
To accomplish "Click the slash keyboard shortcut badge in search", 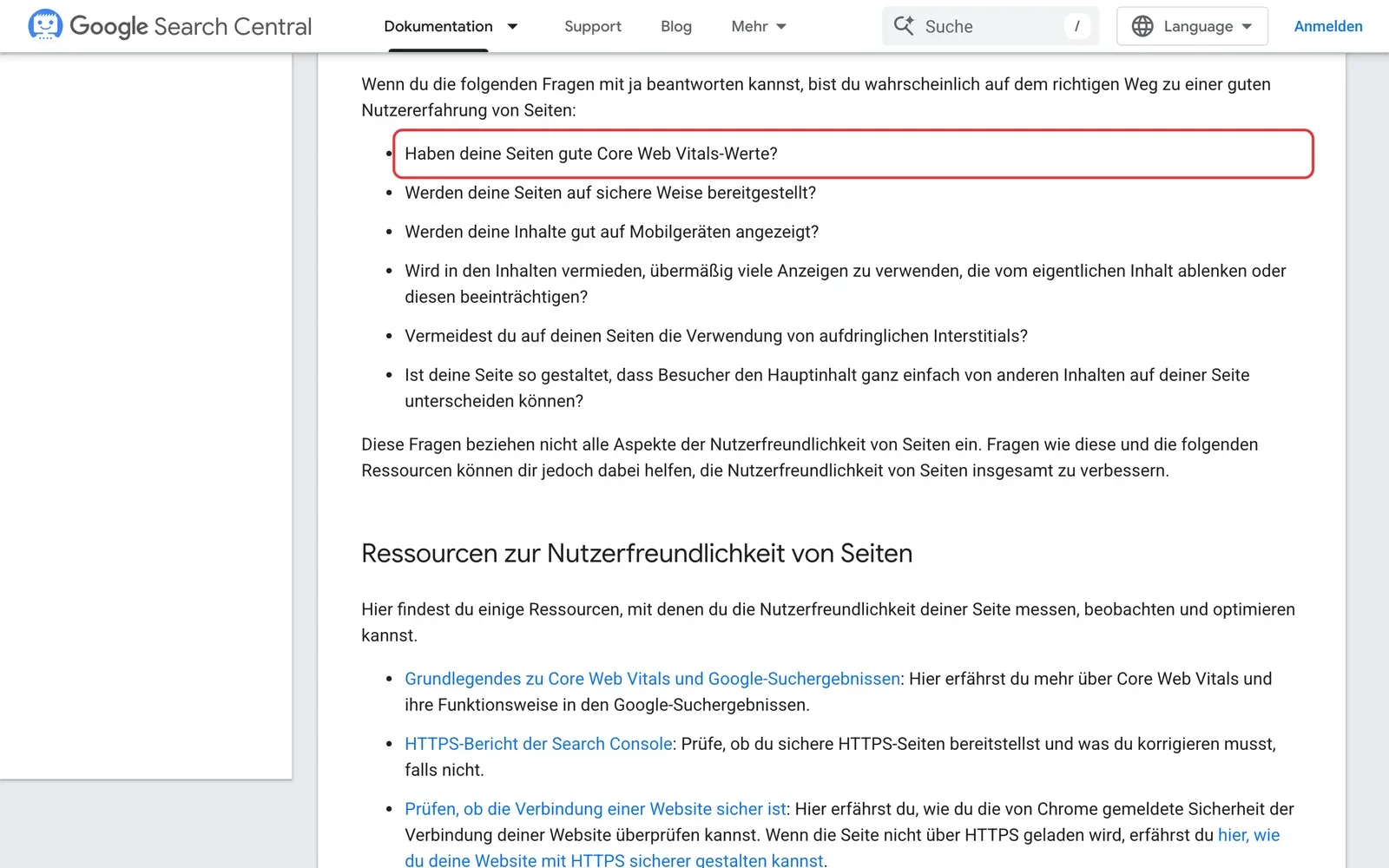I will pos(1077,26).
